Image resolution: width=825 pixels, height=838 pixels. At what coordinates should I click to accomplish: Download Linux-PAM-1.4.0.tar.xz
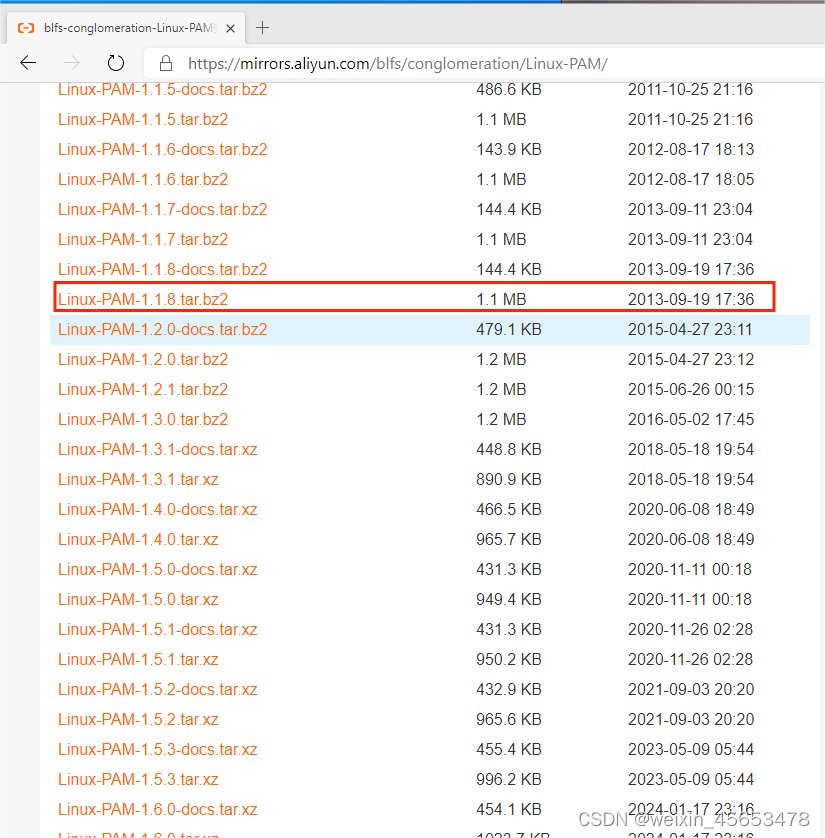click(x=138, y=539)
